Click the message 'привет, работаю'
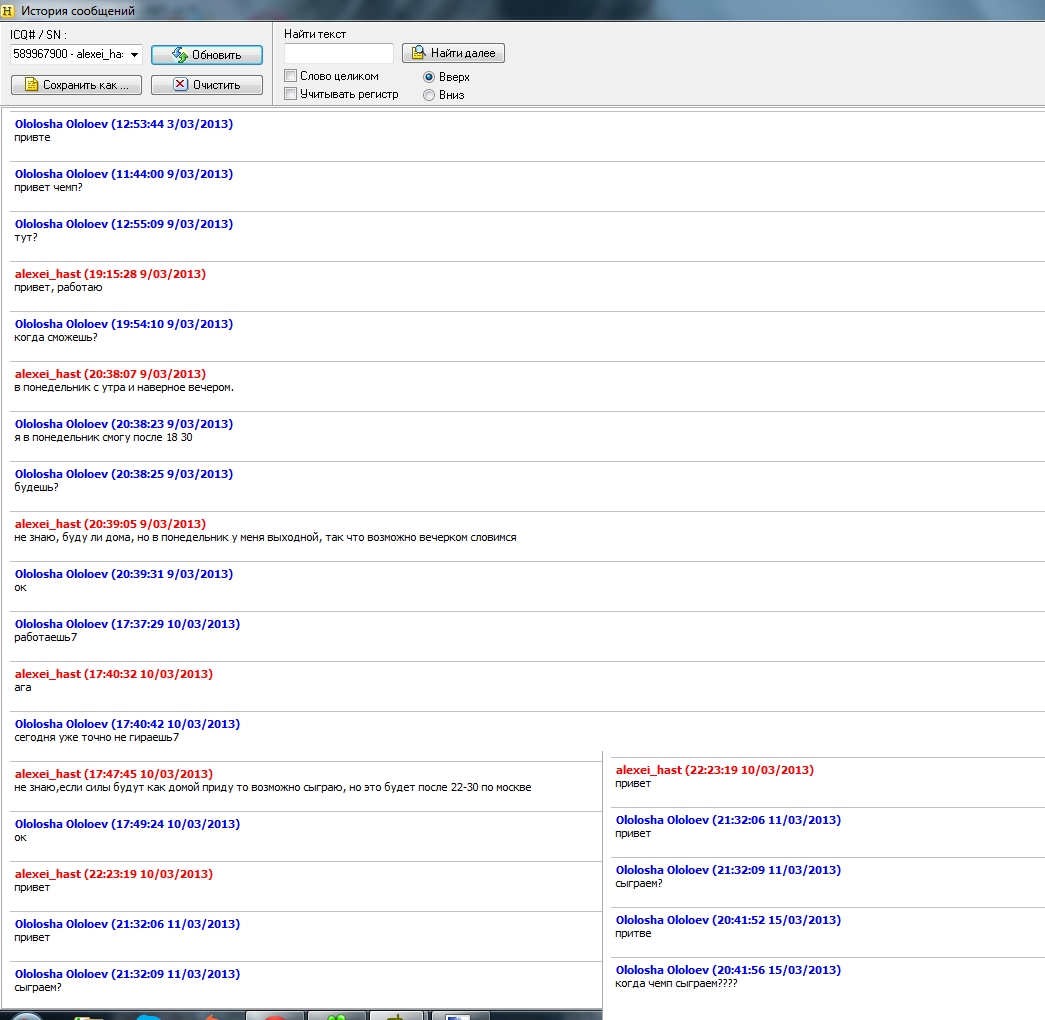 58,288
